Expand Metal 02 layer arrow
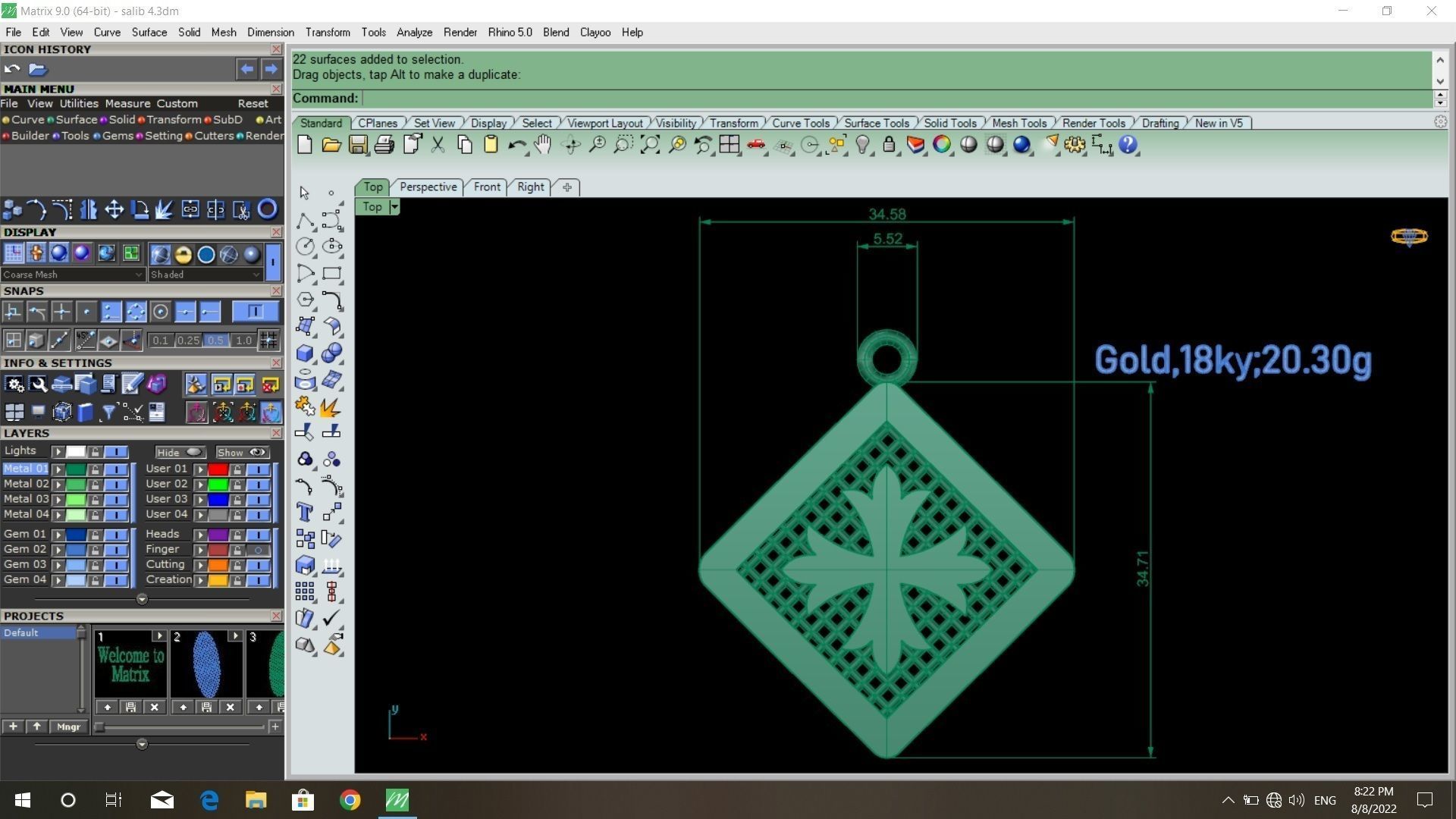Image resolution: width=1456 pixels, height=819 pixels. coord(58,485)
